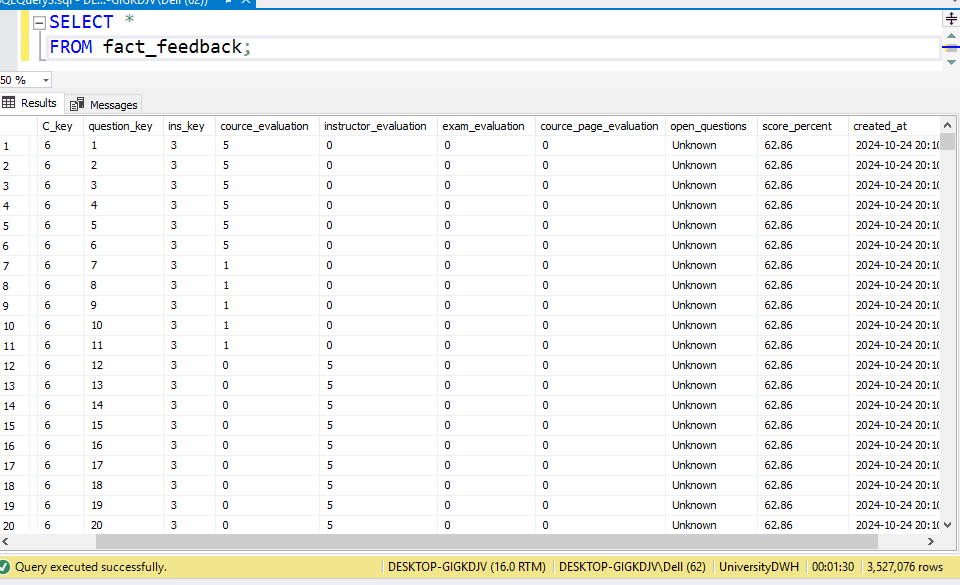Screen dimensions: 960x585
Task: Click the editor split-window handle icon
Action: click(x=951, y=19)
